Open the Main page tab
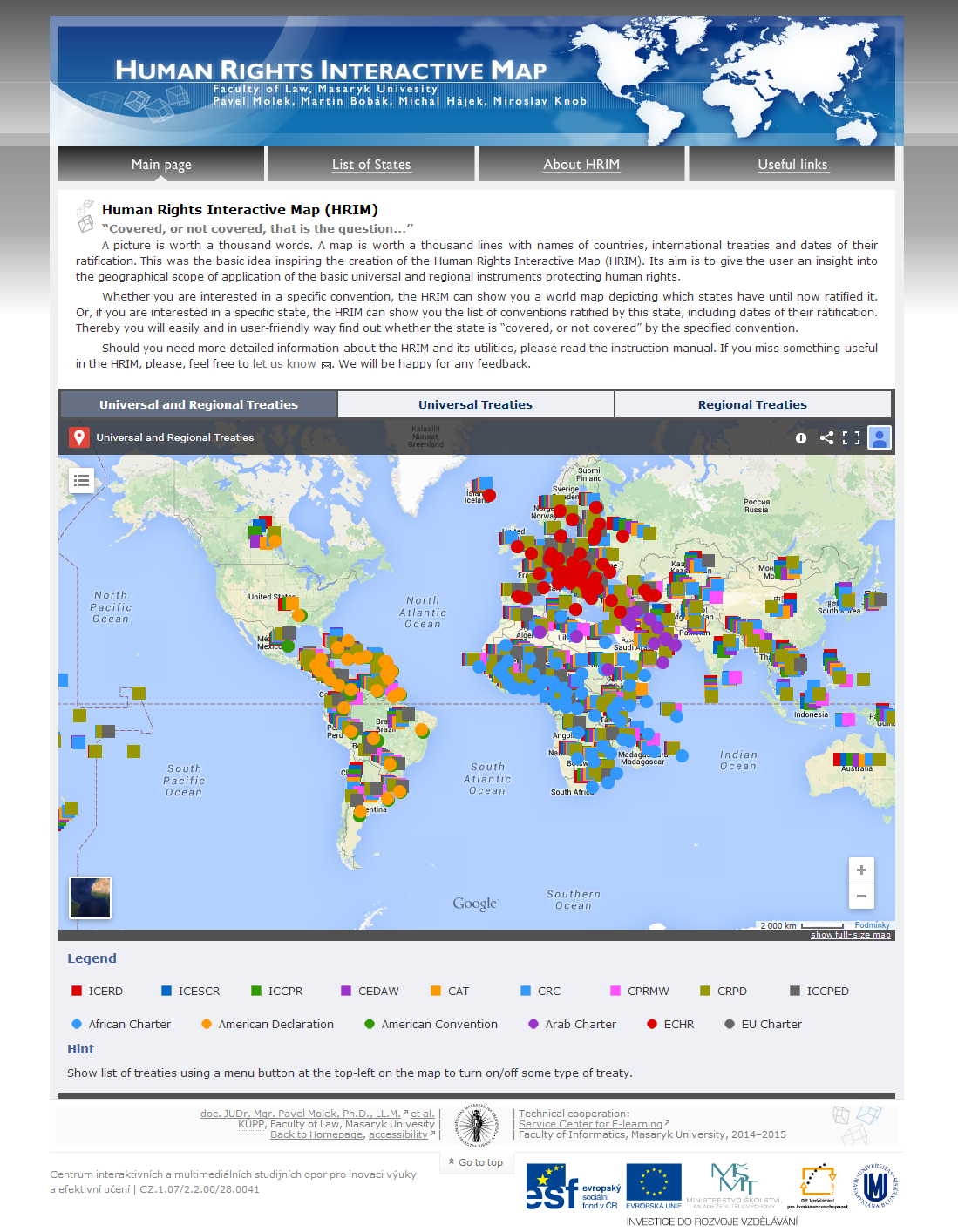 pyautogui.click(x=161, y=164)
